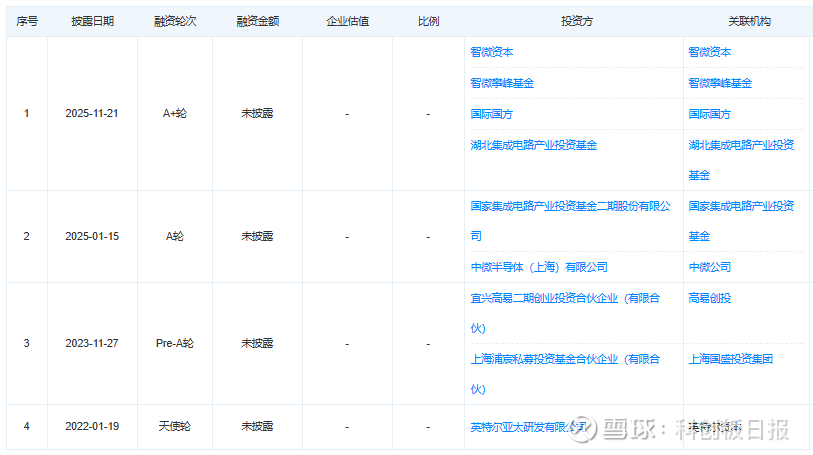Open 国际国方 link in 投资方 column
Image resolution: width=813 pixels, height=455 pixels.
tap(492, 114)
